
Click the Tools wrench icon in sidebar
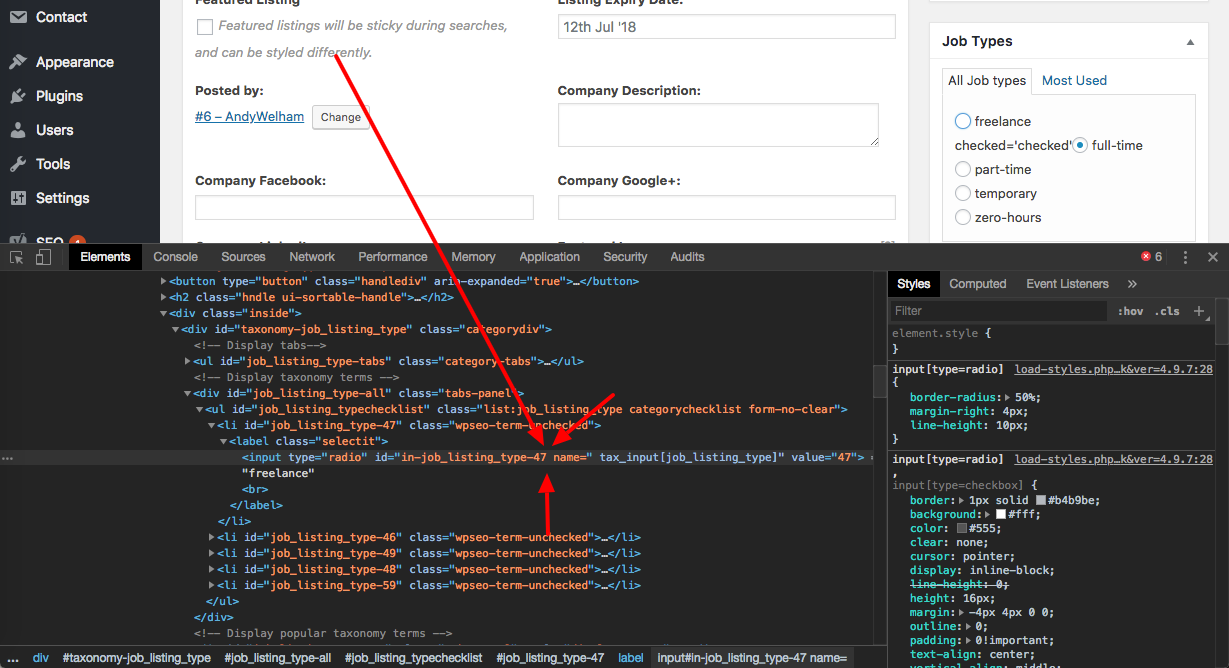[18, 164]
